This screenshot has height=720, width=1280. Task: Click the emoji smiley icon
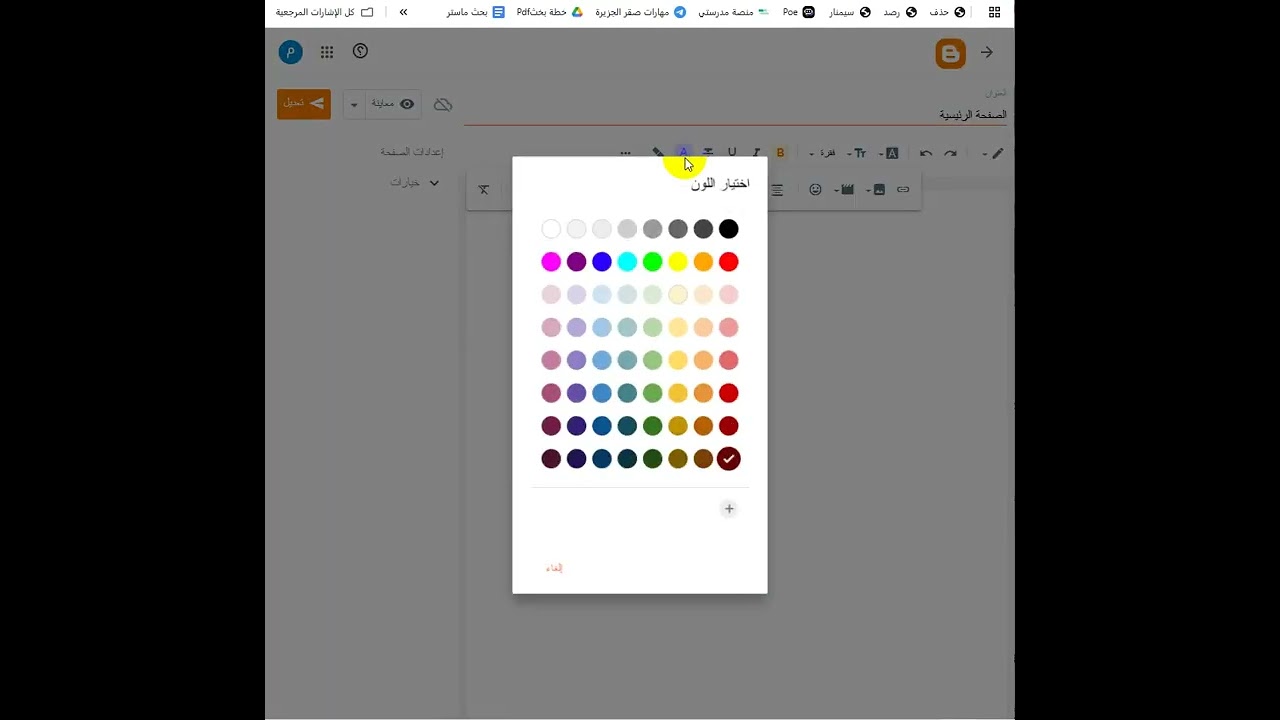(816, 189)
